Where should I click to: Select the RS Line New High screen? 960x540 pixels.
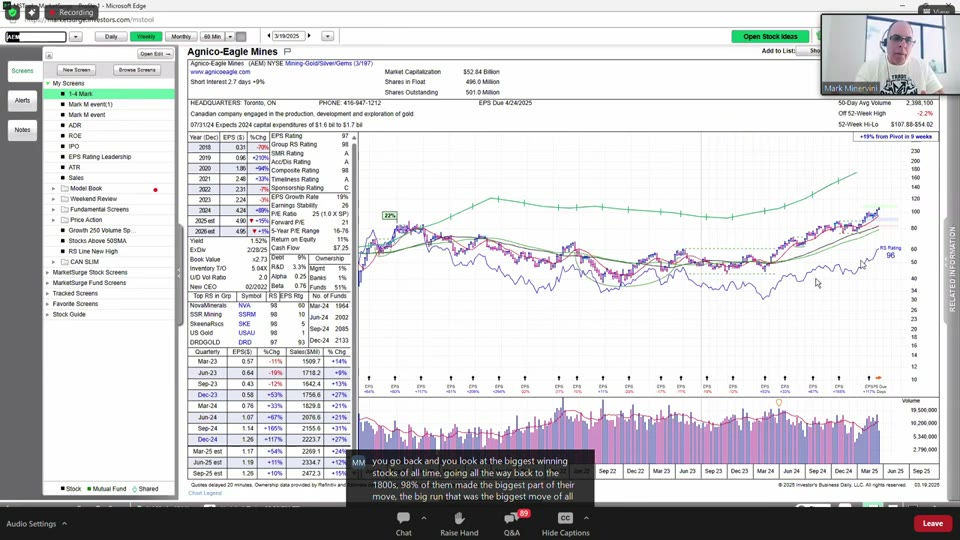93,251
